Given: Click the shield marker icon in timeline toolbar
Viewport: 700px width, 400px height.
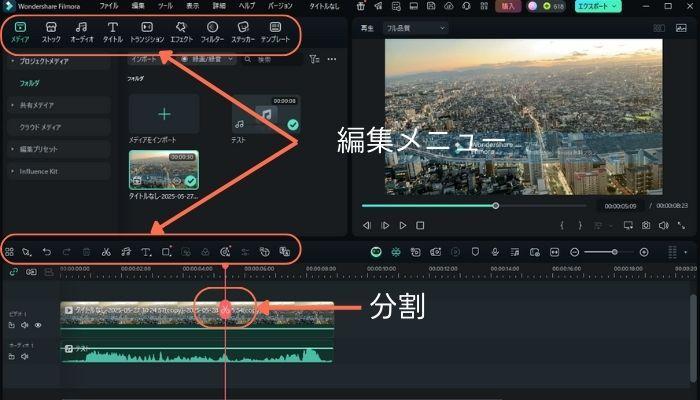Looking at the screenshot, I should click(x=475, y=252).
